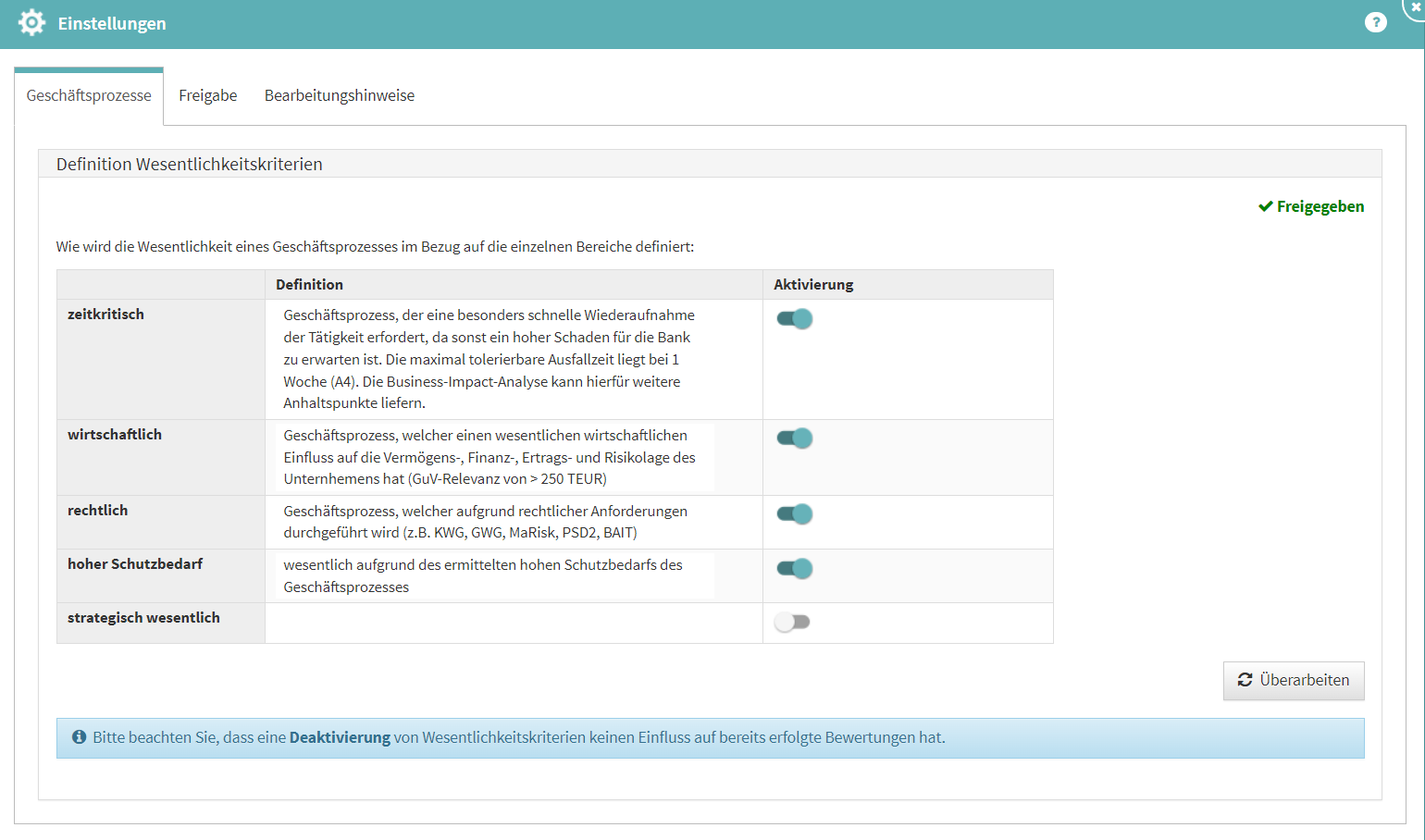Click the wirtschaftlich definition text
This screenshot has height=840, width=1425.
click(489, 457)
